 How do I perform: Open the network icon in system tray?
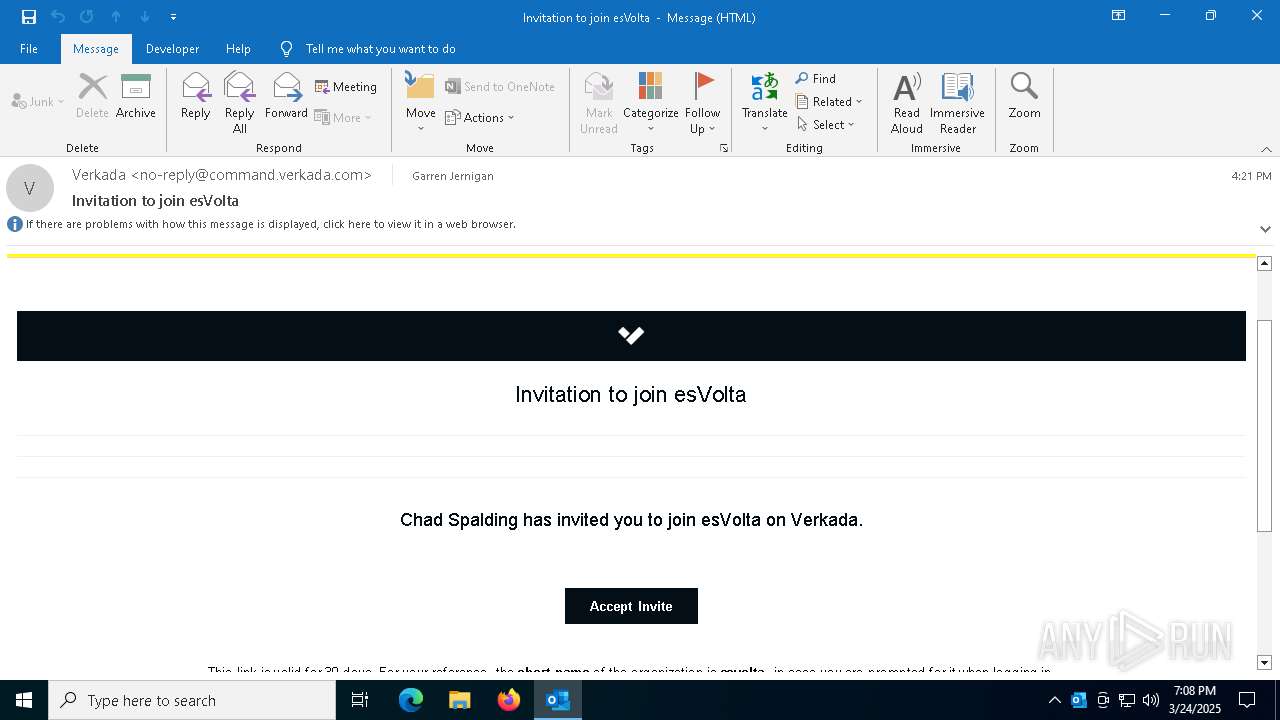[1127, 700]
